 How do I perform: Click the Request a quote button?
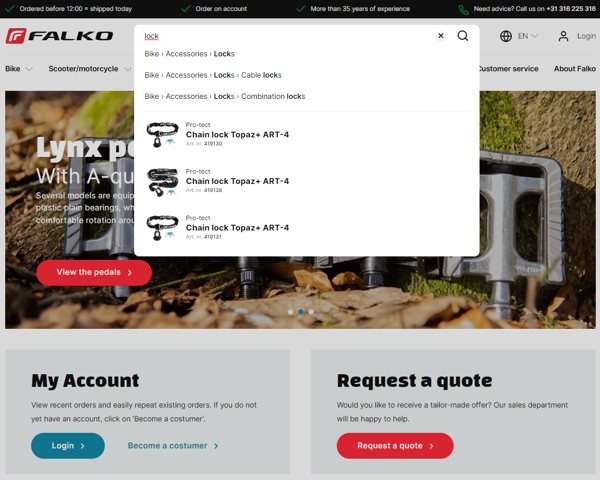pos(394,446)
